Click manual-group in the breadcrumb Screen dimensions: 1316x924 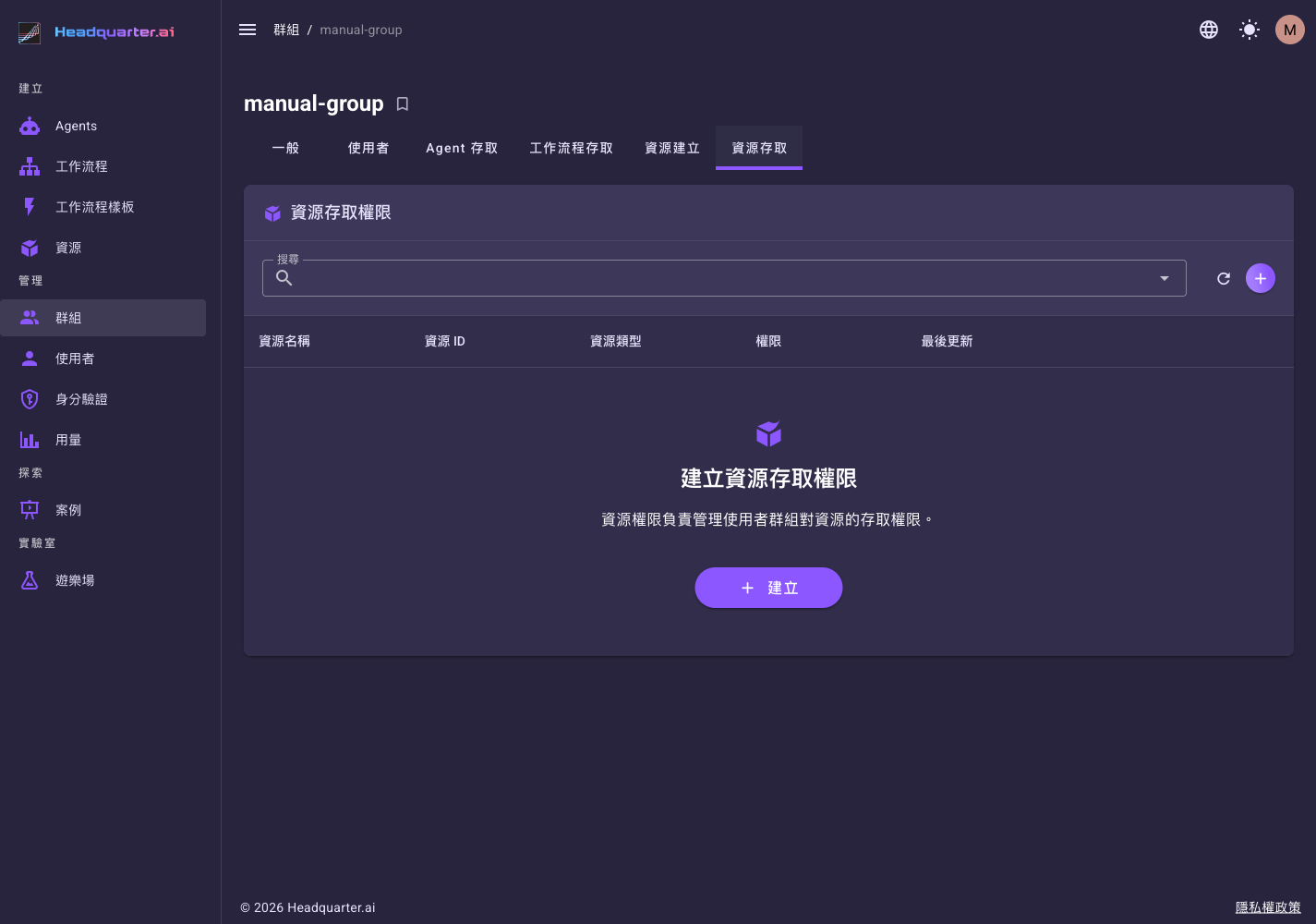point(361,30)
